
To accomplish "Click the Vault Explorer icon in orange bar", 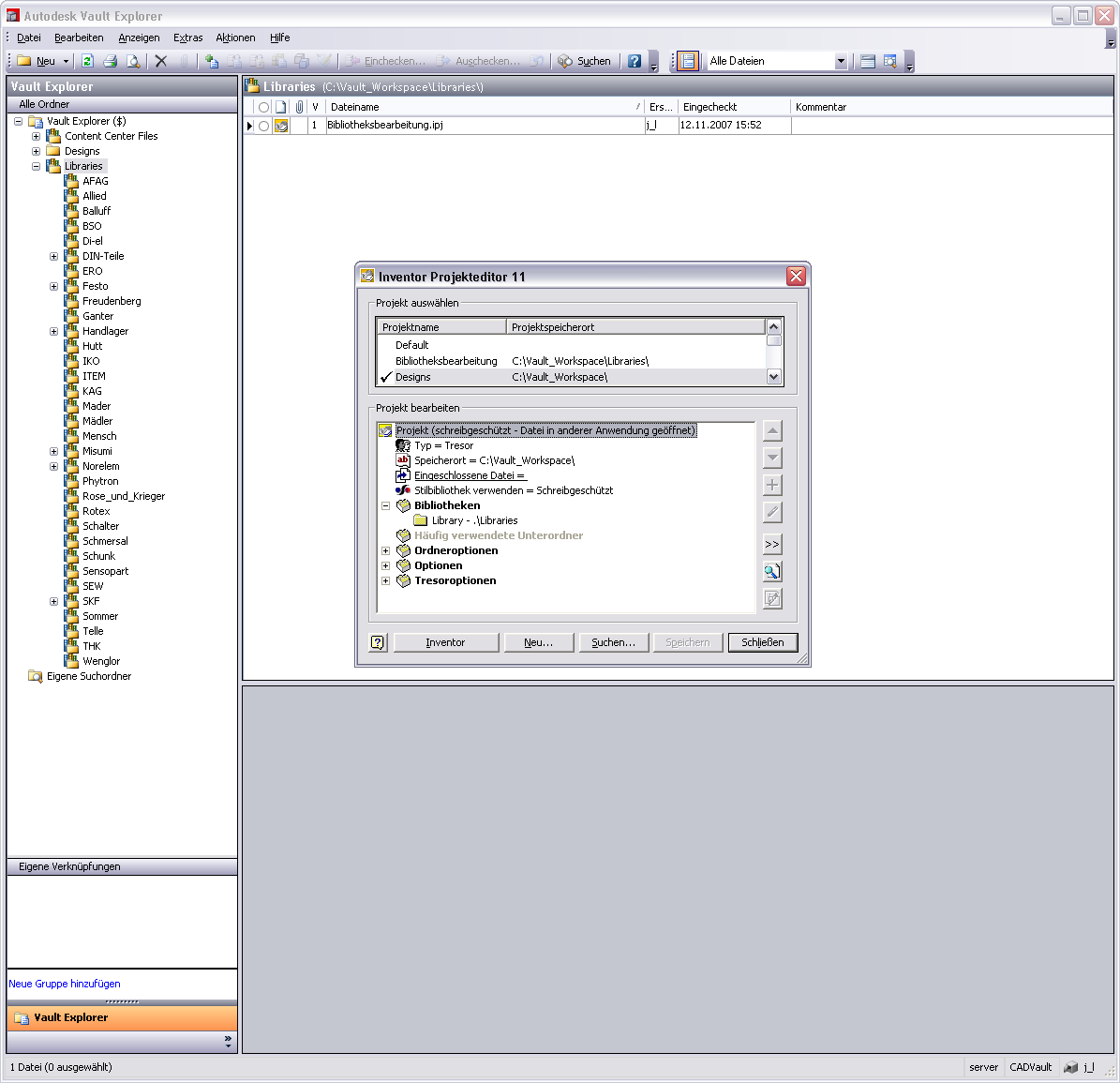I will tap(22, 1018).
